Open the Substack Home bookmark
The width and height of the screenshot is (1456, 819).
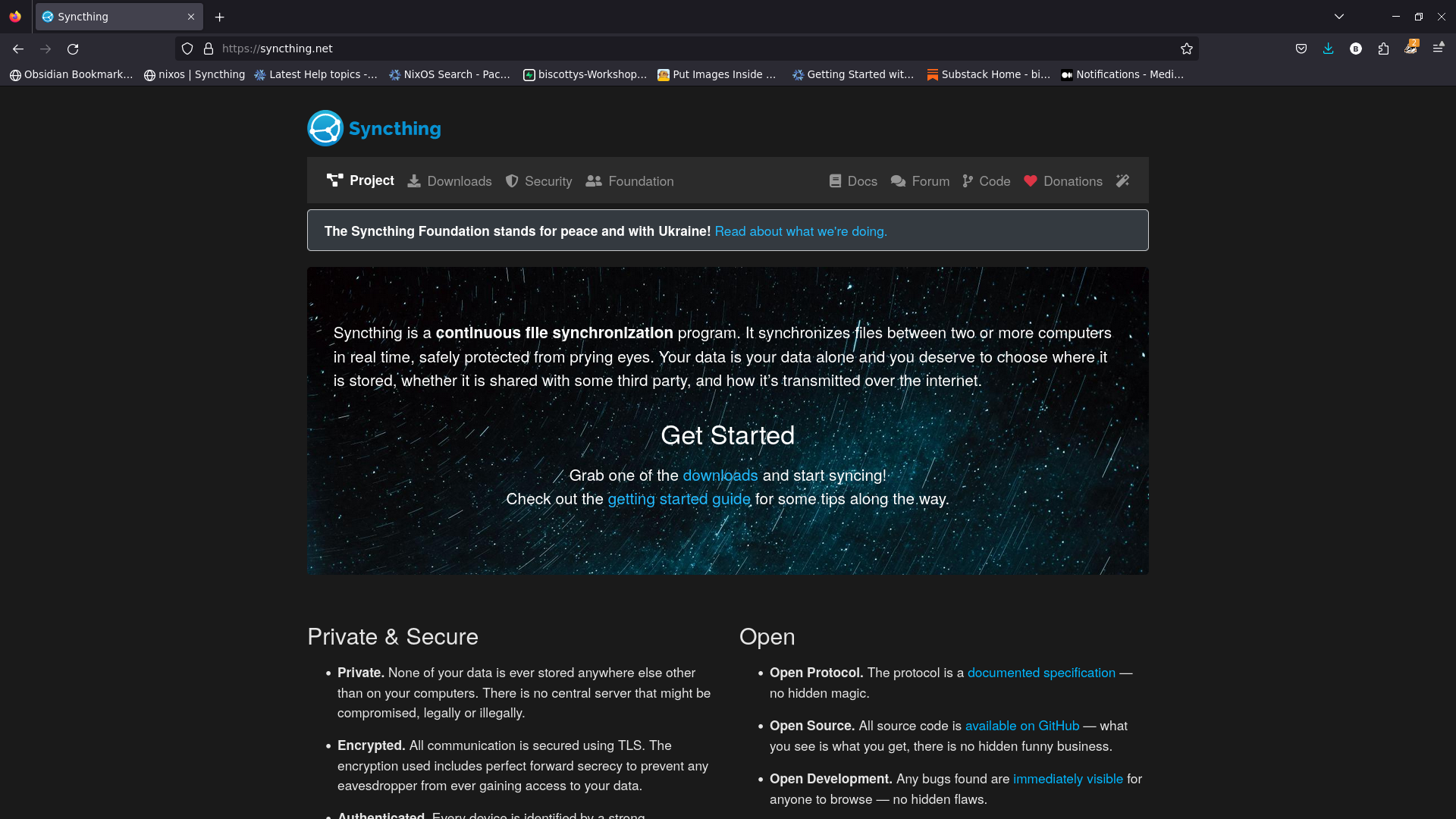989,74
